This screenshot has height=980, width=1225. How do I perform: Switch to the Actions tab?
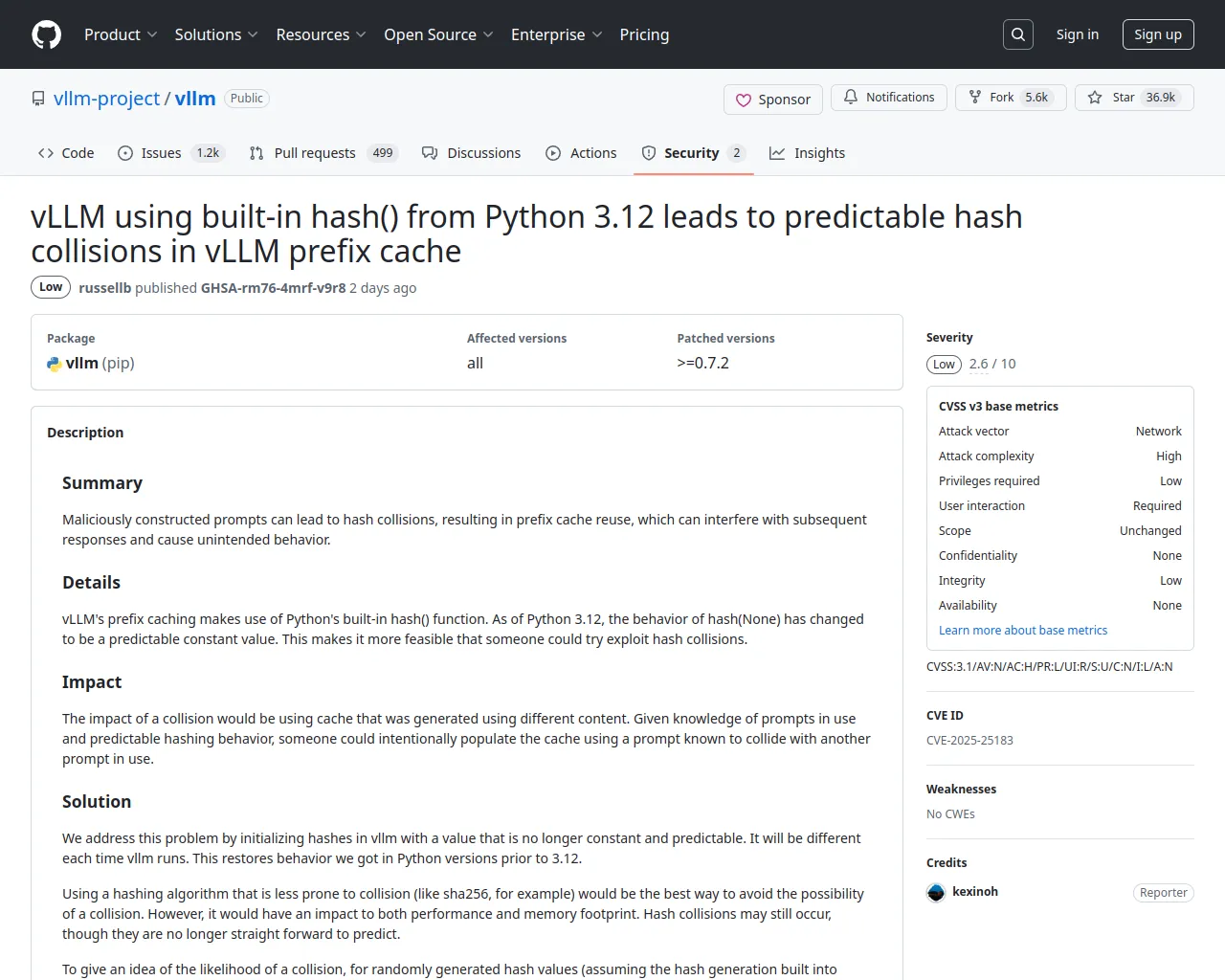pyautogui.click(x=581, y=153)
